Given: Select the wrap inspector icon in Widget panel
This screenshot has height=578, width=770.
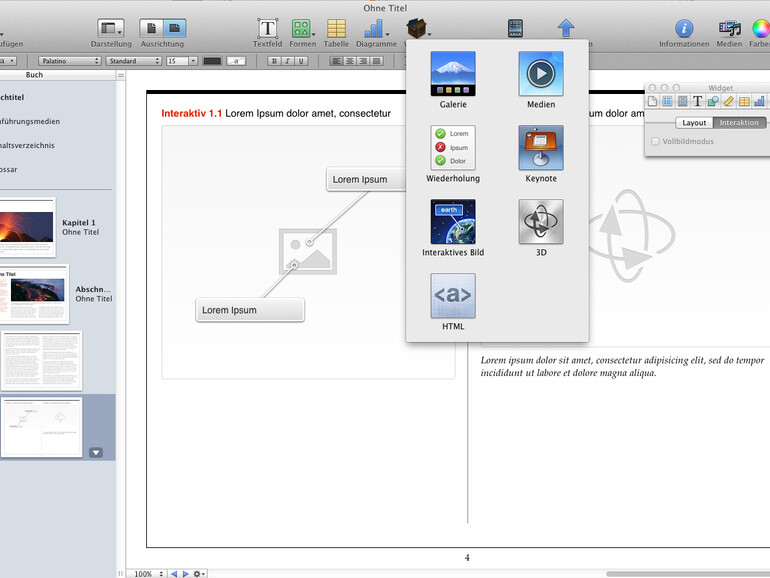Looking at the screenshot, I should click(x=683, y=102).
